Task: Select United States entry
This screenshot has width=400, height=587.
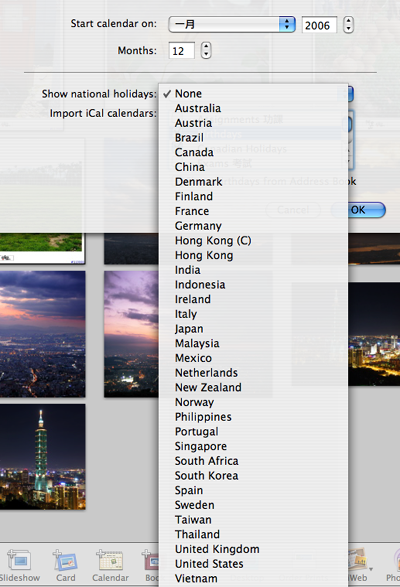Action: click(x=254, y=564)
